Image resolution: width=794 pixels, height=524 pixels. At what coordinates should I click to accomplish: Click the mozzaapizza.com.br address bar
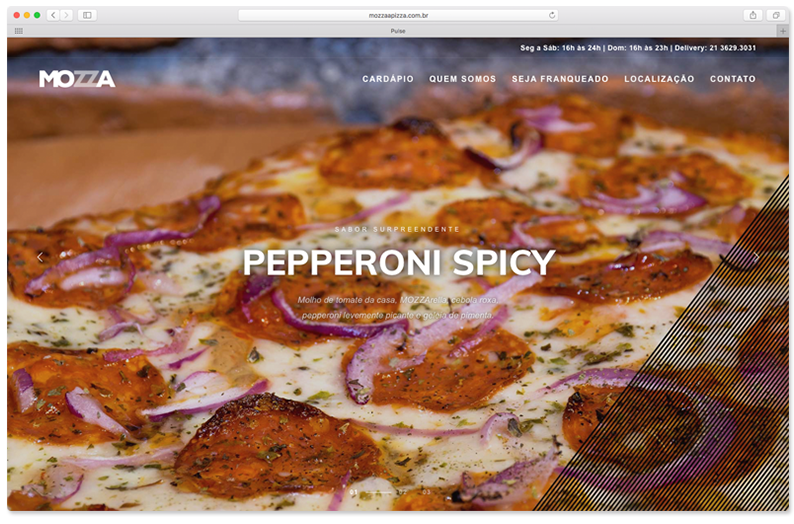pyautogui.click(x=397, y=15)
